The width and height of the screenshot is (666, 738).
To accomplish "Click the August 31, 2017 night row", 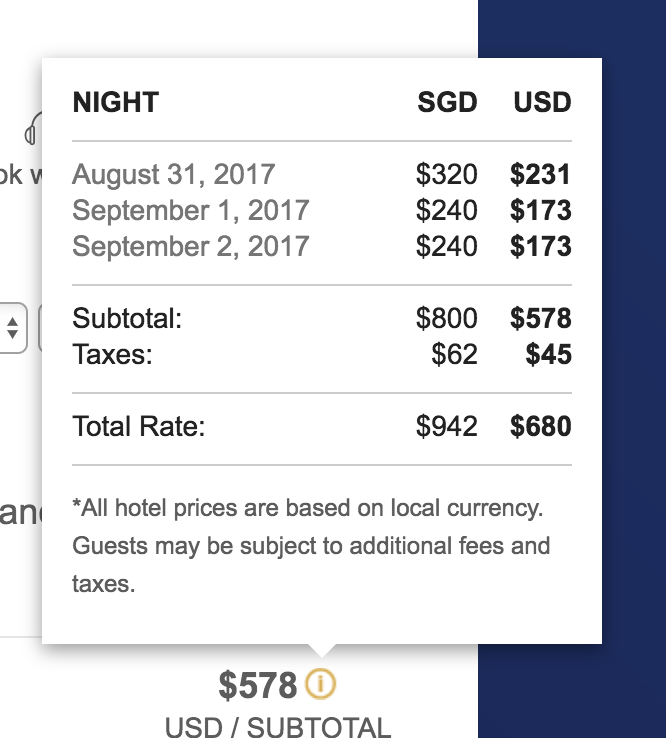I will point(322,174).
